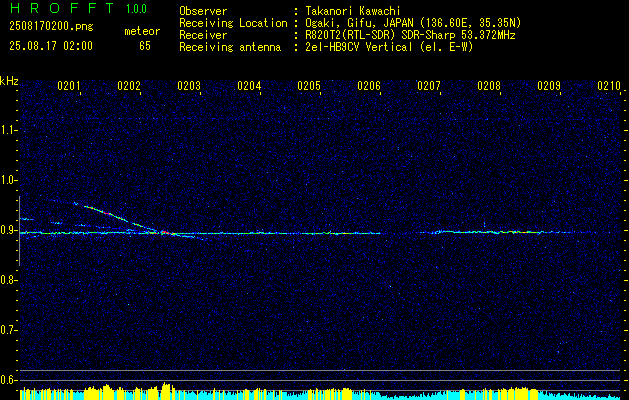Click version number 1.0.0

click(x=136, y=9)
